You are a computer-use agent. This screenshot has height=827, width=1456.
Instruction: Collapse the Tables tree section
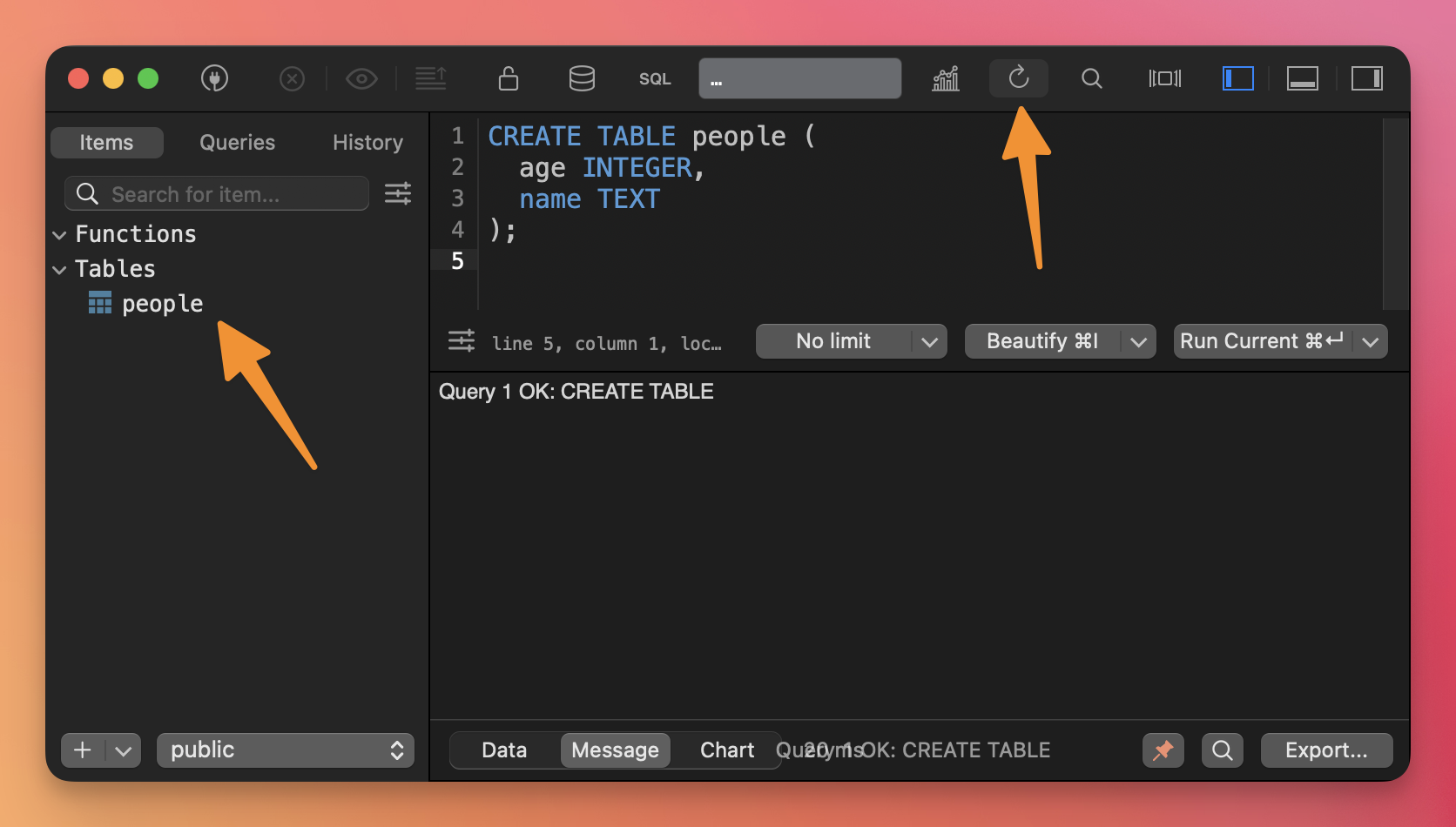point(59,270)
